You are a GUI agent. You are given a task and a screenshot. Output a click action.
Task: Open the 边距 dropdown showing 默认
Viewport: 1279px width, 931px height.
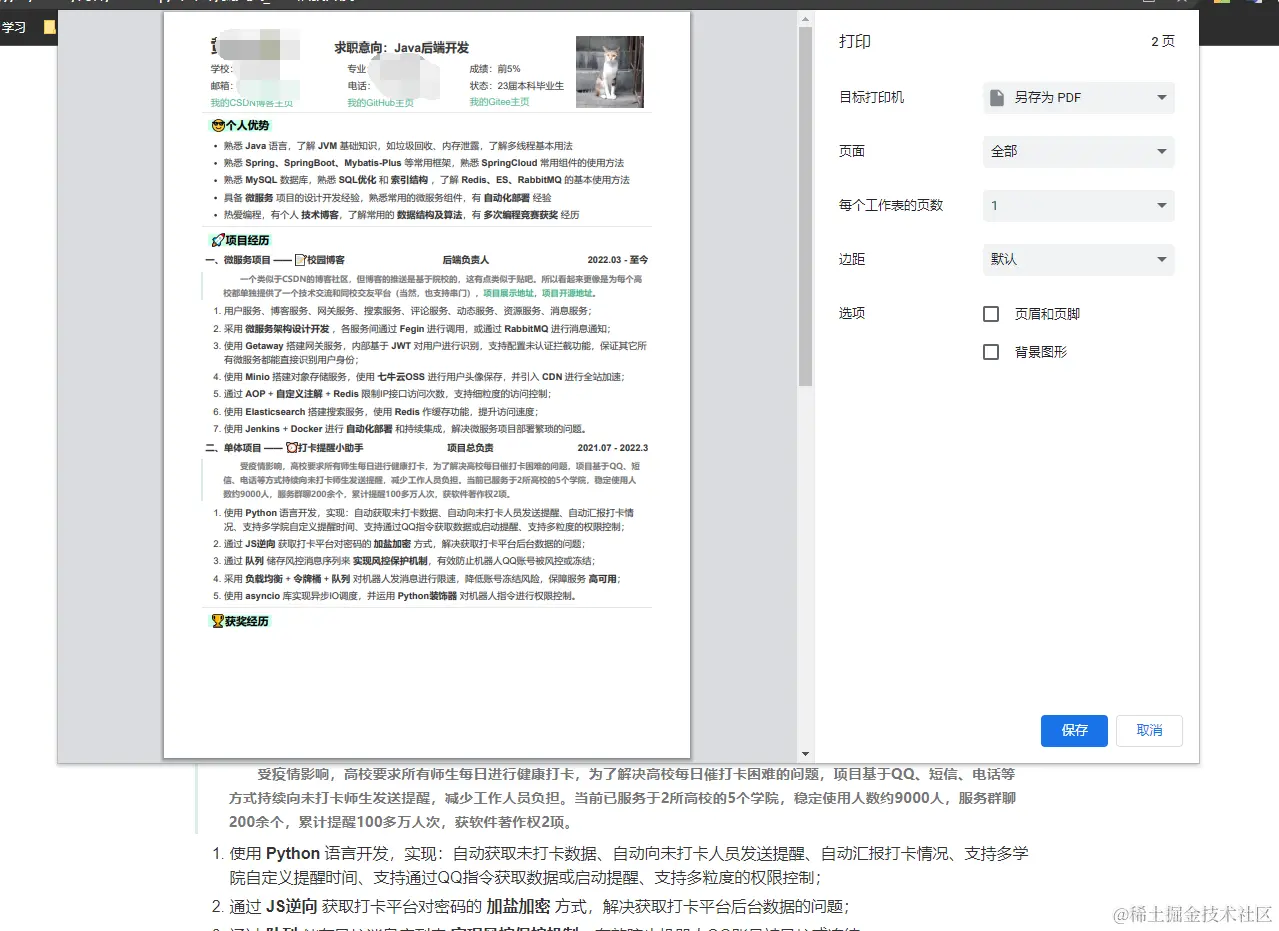[x=1078, y=259]
